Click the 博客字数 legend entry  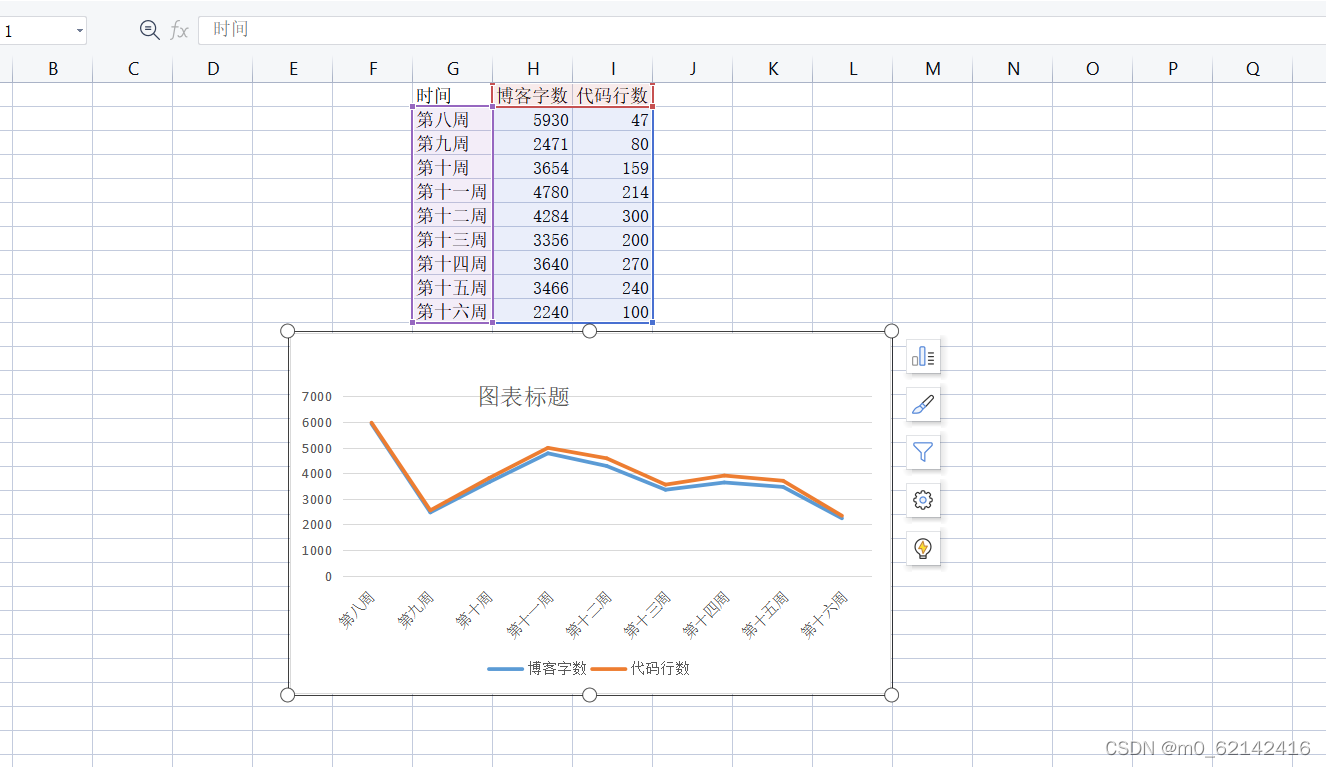pos(537,668)
